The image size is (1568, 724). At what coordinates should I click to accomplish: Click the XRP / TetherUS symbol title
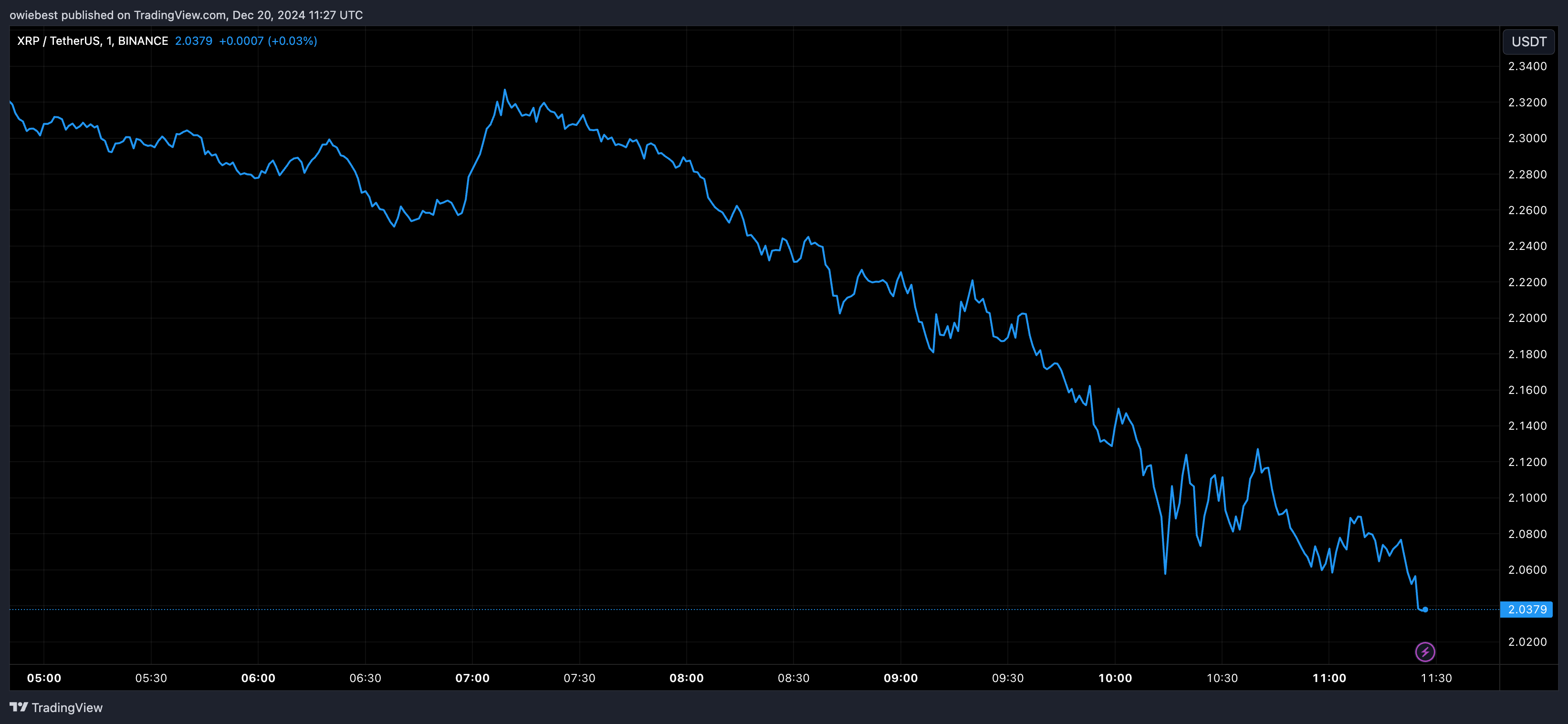tap(93, 41)
